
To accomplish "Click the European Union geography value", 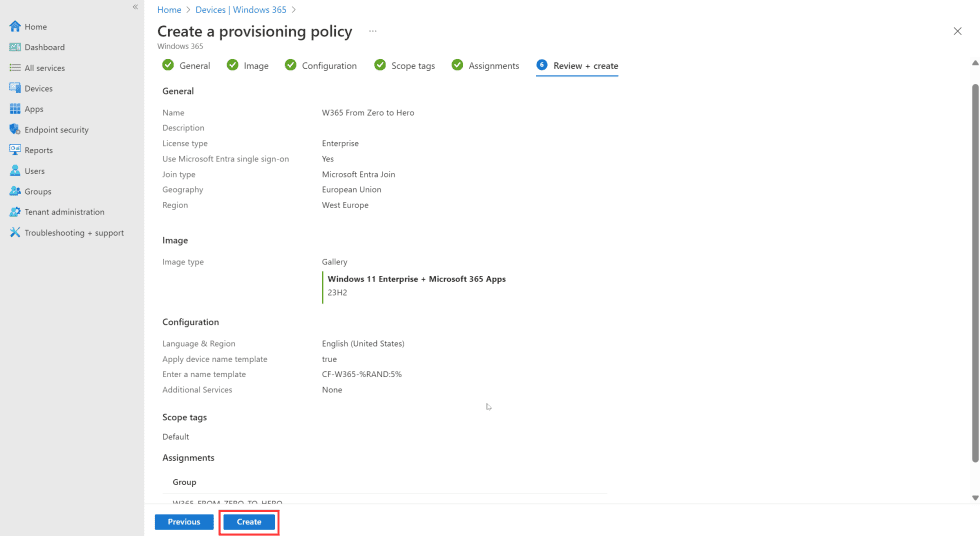I will tap(351, 190).
